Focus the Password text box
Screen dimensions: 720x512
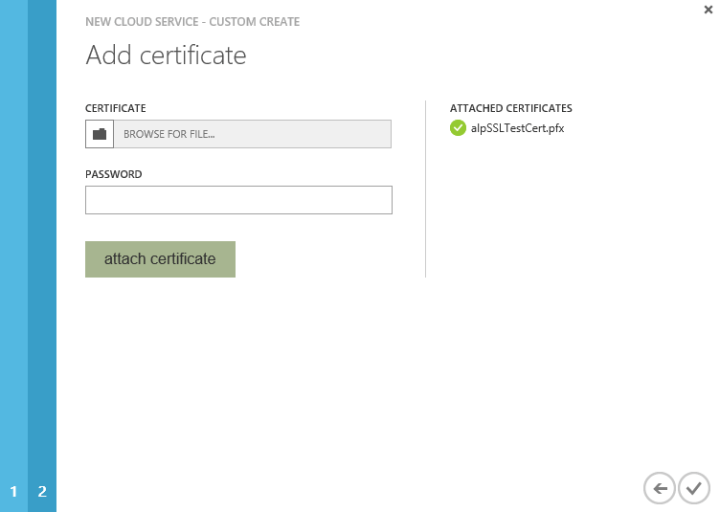238,200
